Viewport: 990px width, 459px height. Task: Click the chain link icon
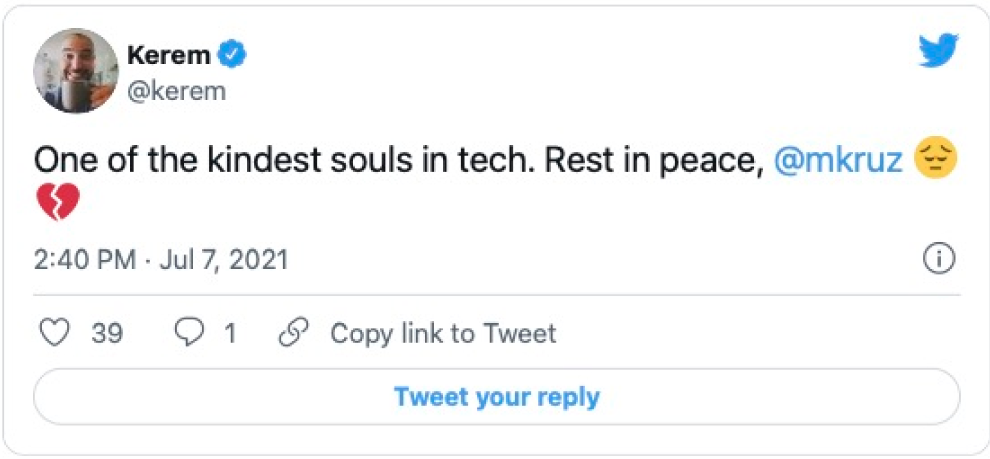tap(292, 333)
